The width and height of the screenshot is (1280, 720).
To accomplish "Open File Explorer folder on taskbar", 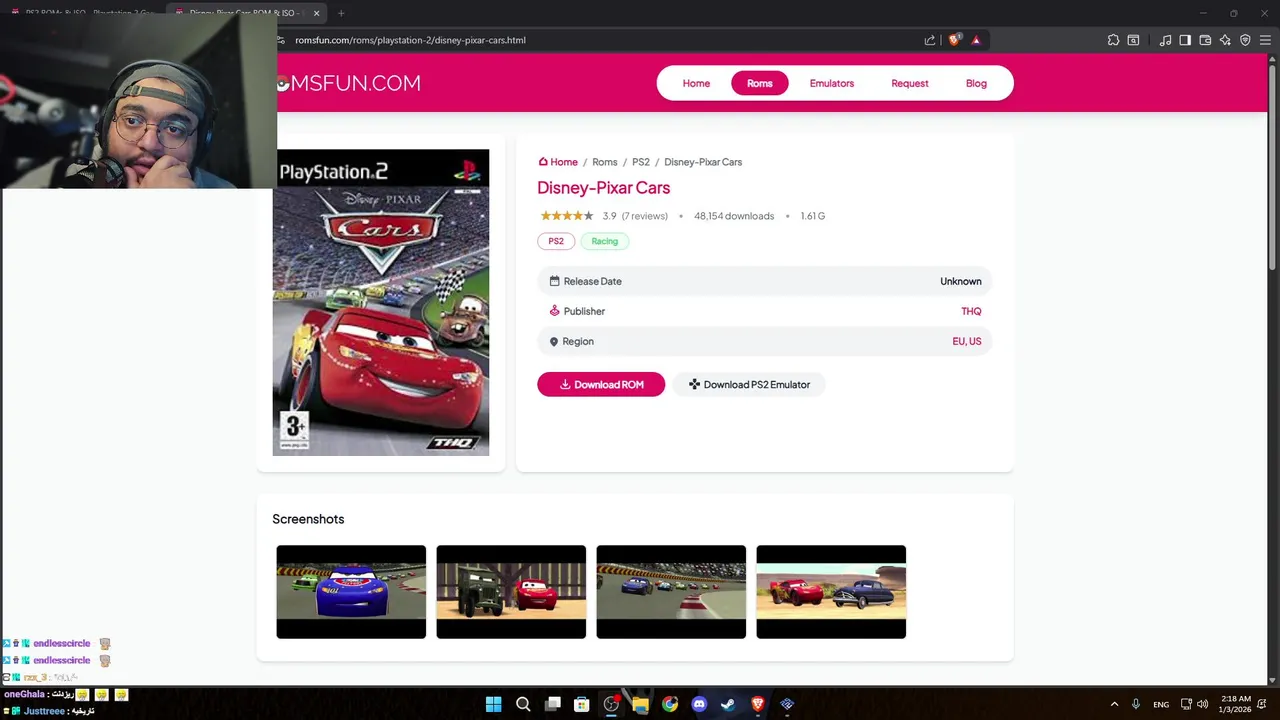I will click(x=640, y=704).
